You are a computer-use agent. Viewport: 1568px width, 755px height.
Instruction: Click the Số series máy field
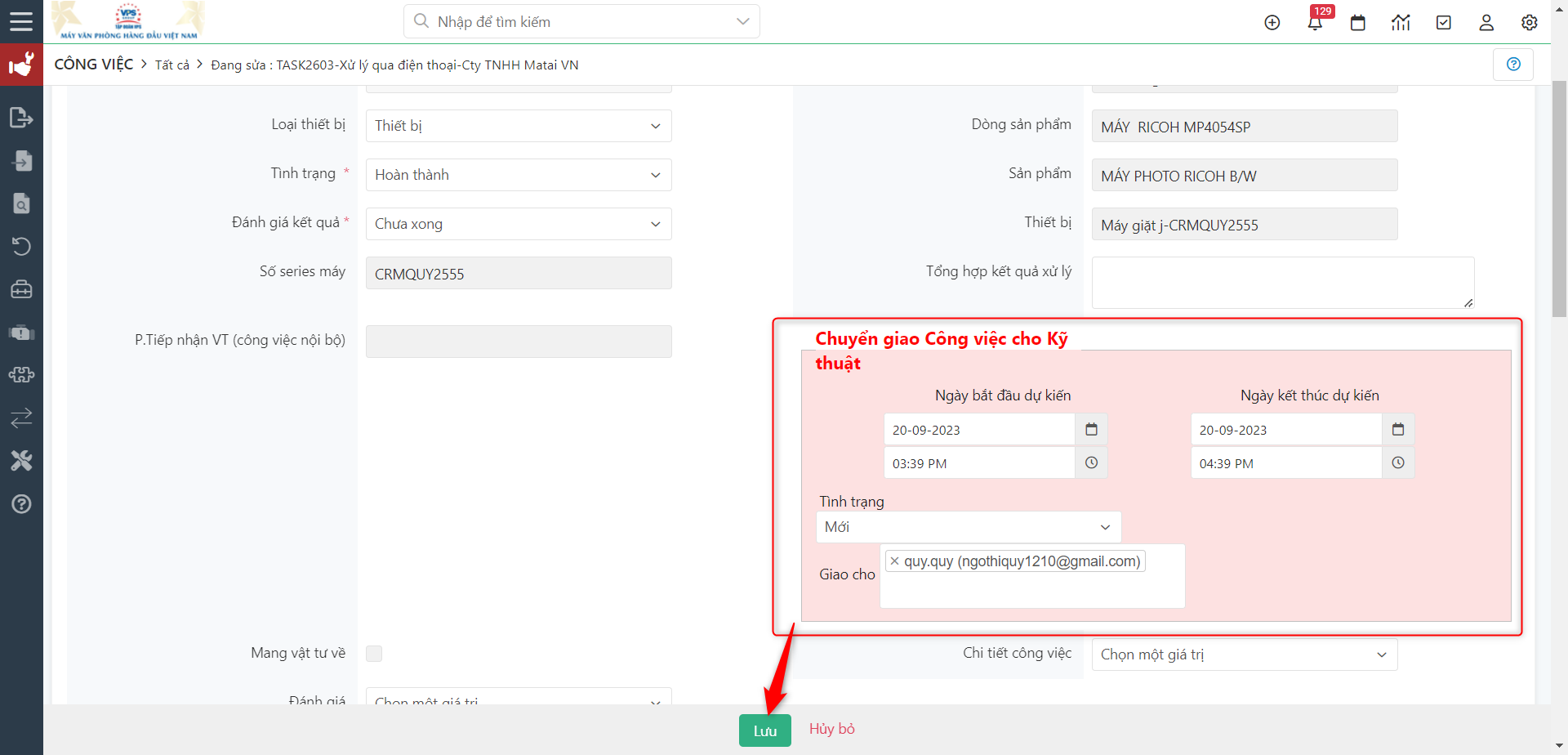click(519, 273)
